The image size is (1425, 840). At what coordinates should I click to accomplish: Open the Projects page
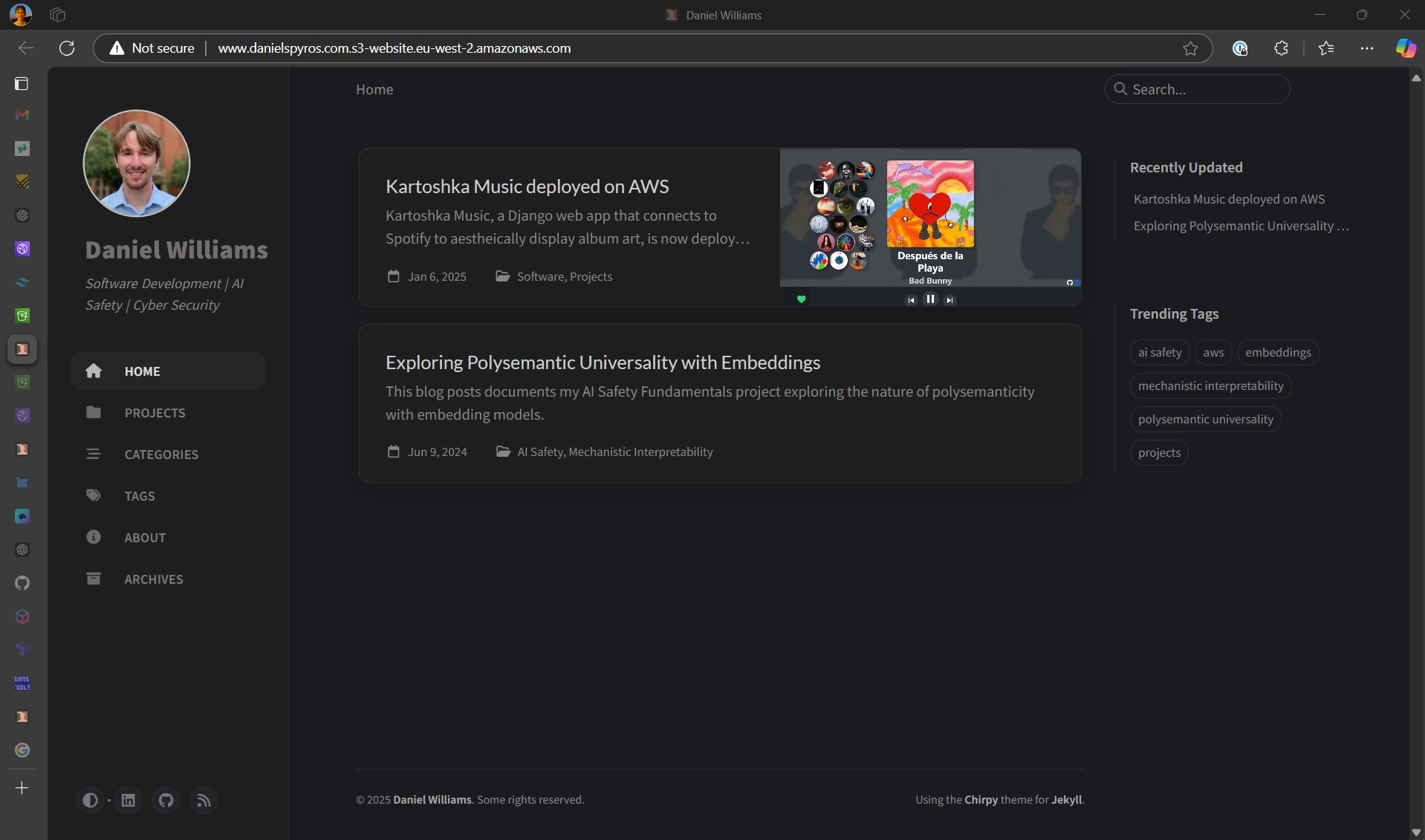click(x=168, y=412)
